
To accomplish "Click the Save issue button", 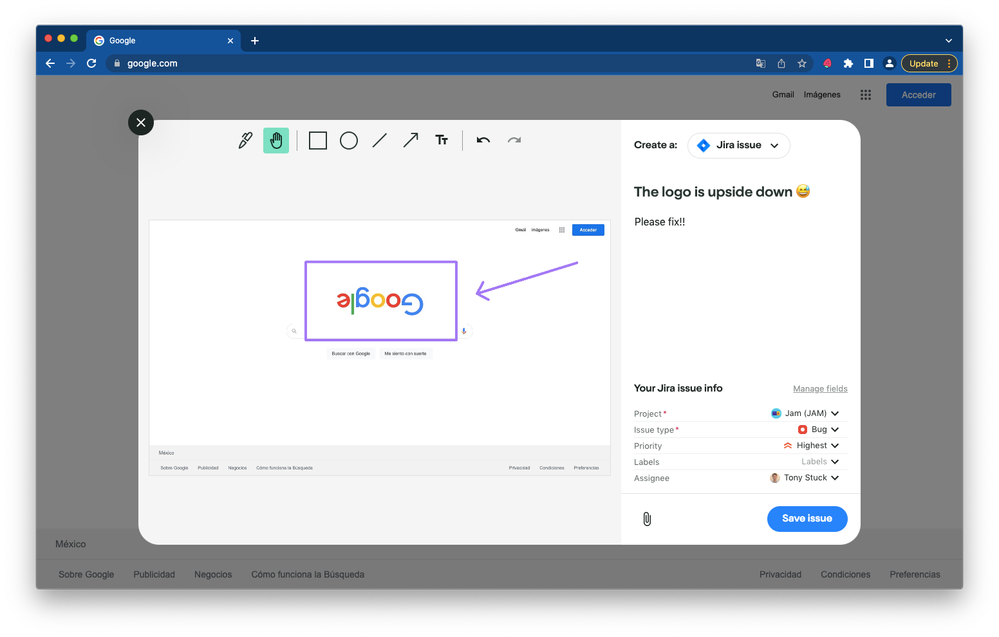I will pyautogui.click(x=807, y=519).
